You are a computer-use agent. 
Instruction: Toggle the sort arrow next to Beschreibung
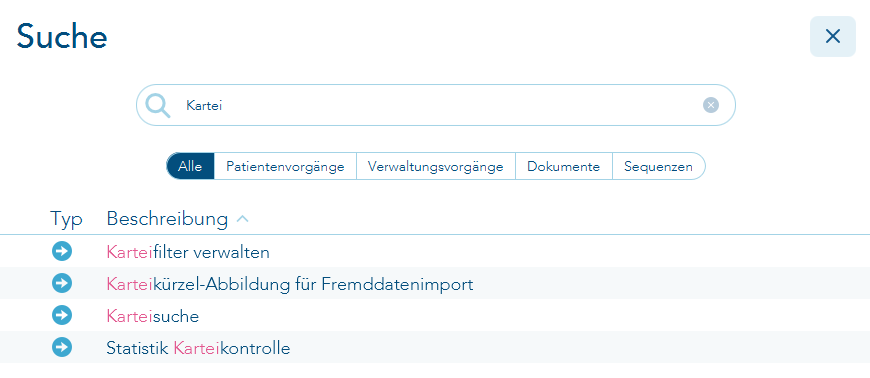coord(242,219)
